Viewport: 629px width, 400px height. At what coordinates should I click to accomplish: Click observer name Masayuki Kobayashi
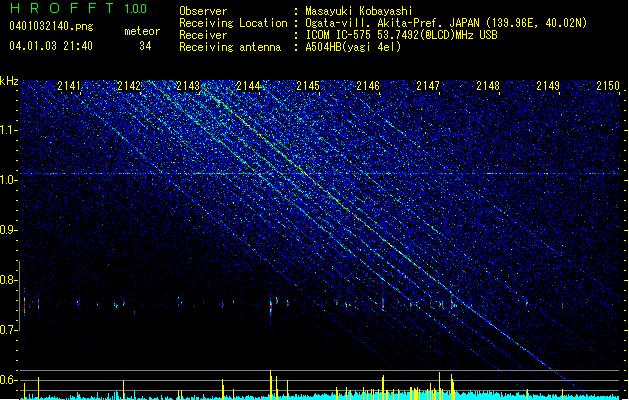click(359, 11)
